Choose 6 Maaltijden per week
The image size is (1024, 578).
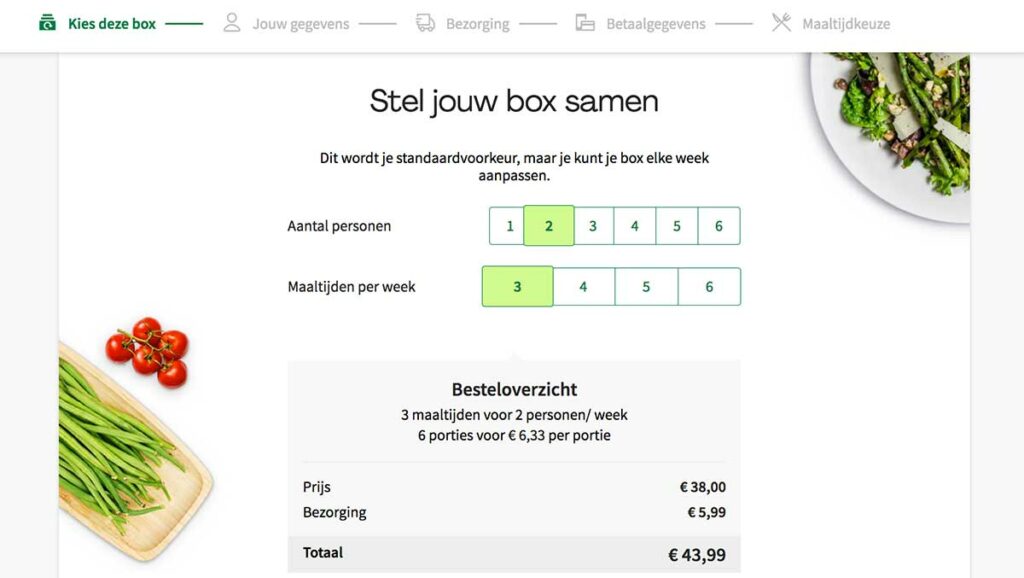[x=709, y=287]
